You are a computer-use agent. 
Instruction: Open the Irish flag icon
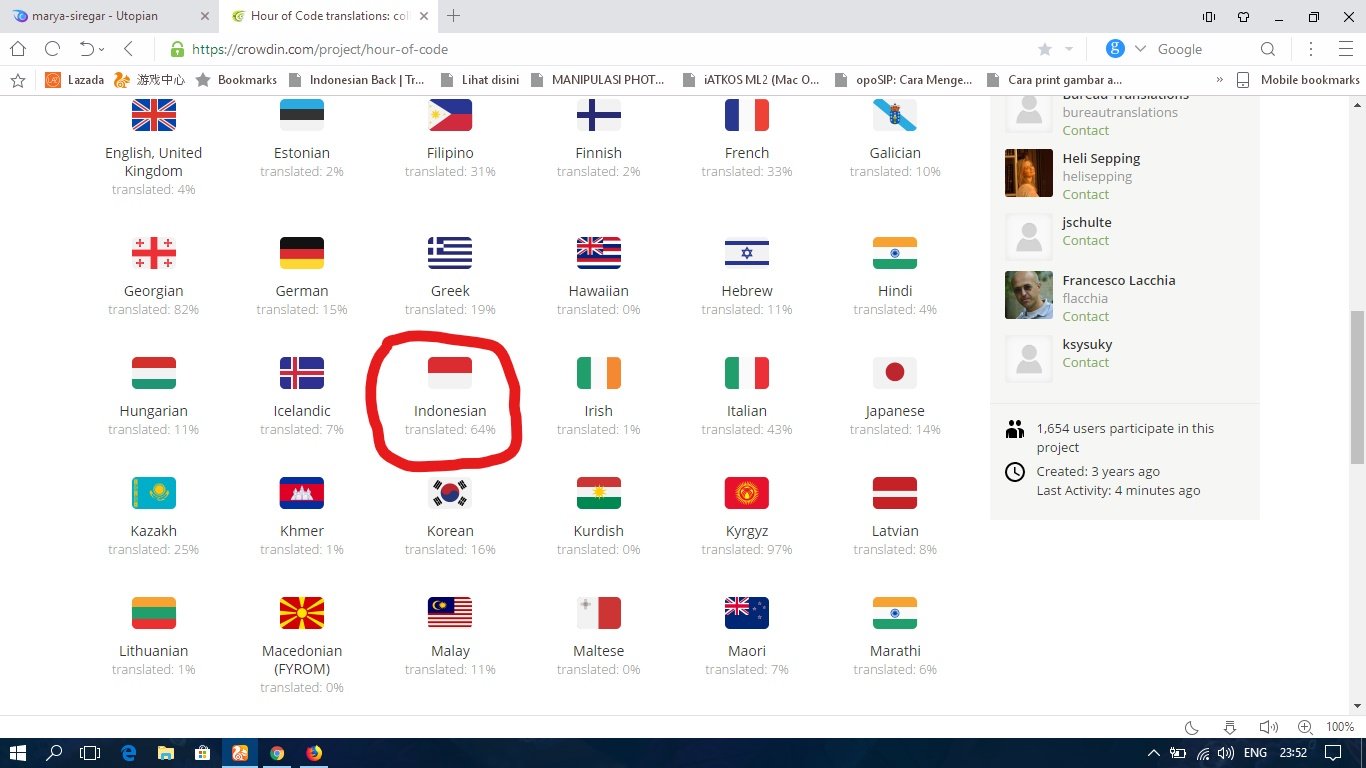599,373
